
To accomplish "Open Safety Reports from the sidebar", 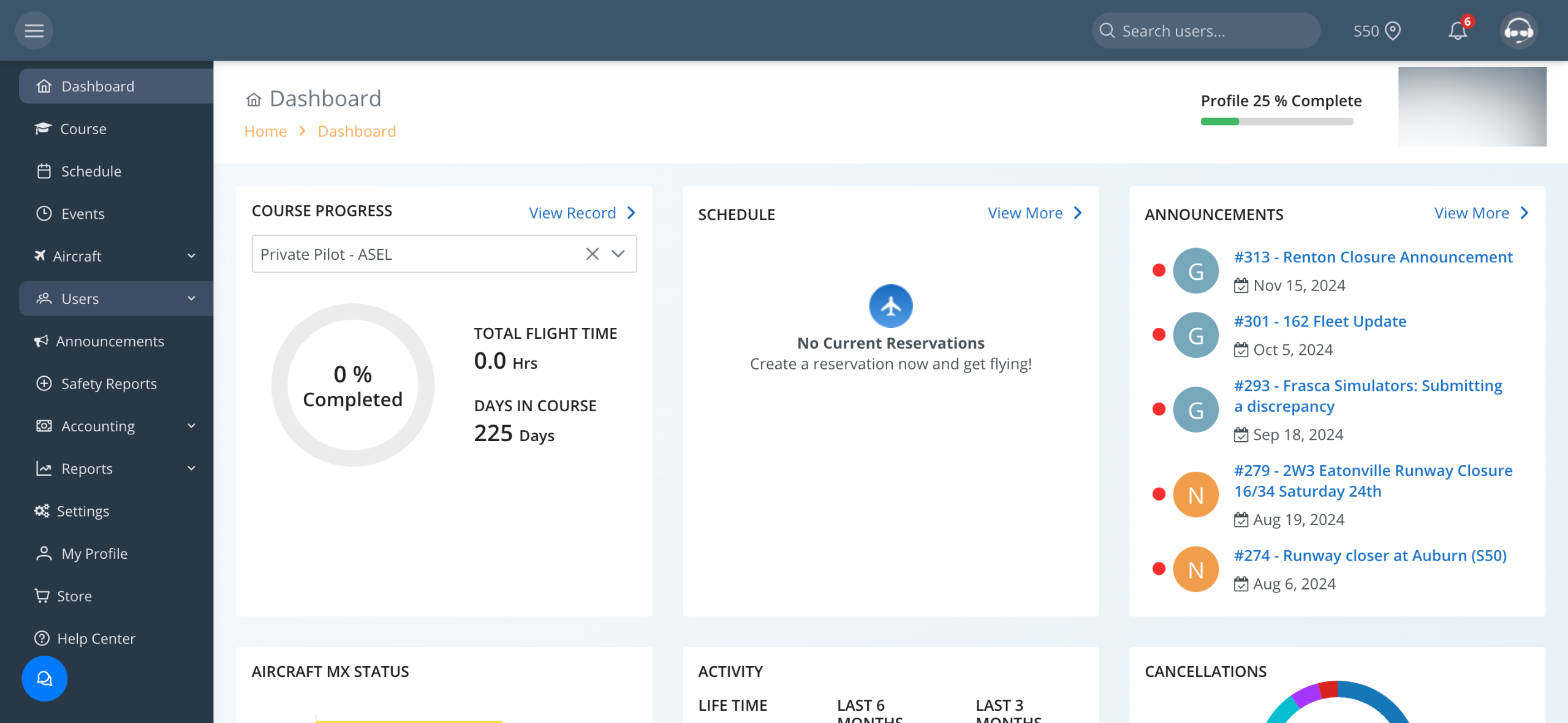I will tap(108, 384).
